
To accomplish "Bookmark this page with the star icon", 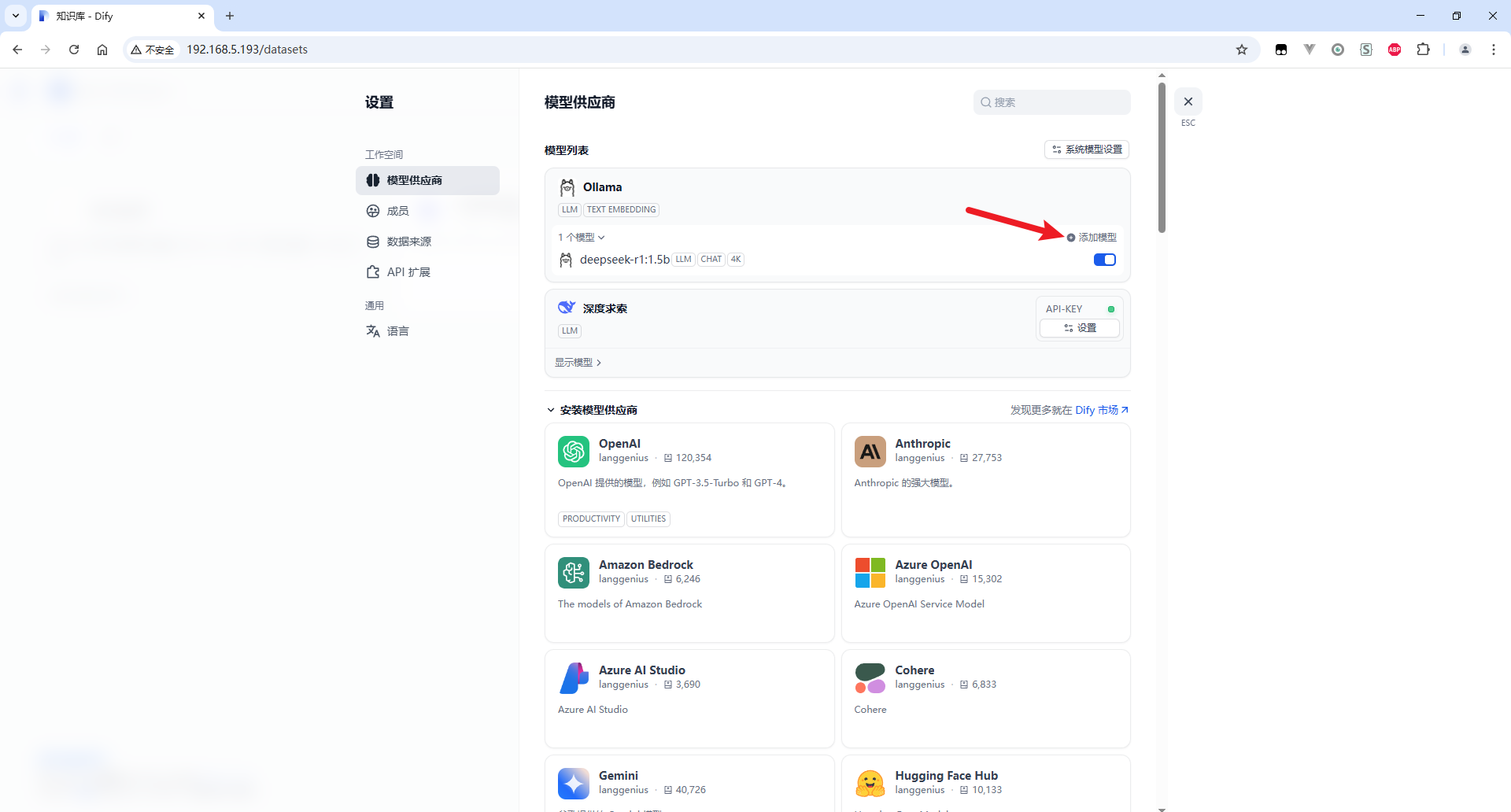I will pyautogui.click(x=1242, y=50).
